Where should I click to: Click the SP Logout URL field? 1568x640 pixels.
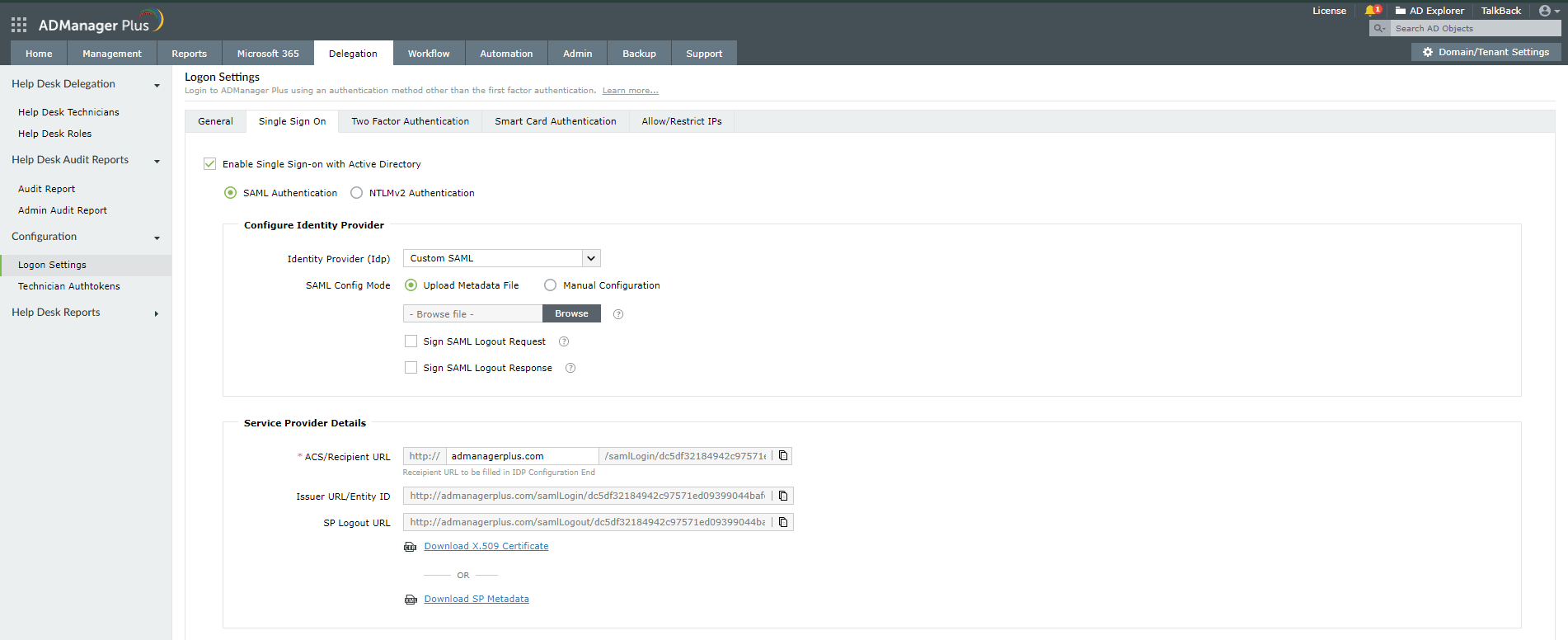point(588,522)
